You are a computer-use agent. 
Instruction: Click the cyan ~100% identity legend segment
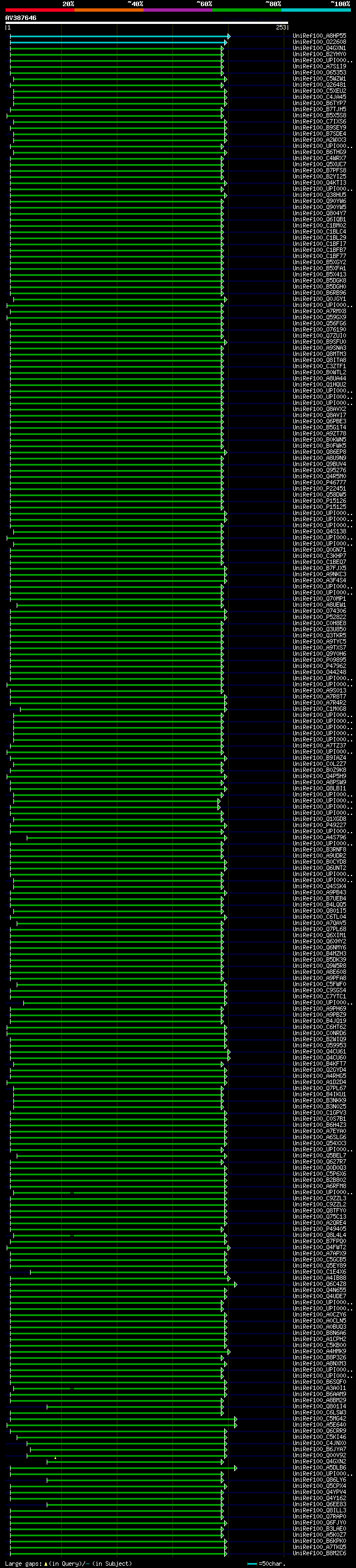[x=317, y=10]
